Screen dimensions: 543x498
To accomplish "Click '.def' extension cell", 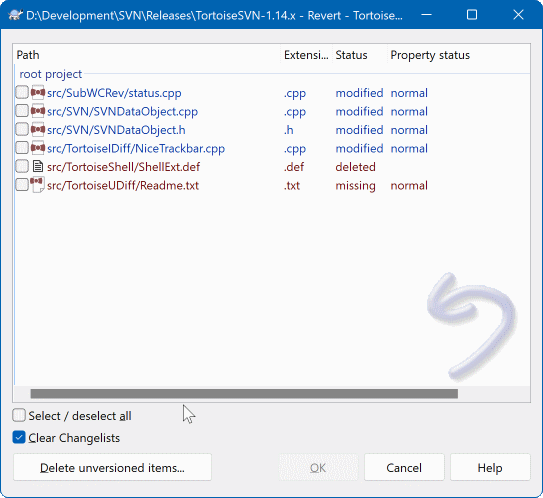I will (x=294, y=167).
